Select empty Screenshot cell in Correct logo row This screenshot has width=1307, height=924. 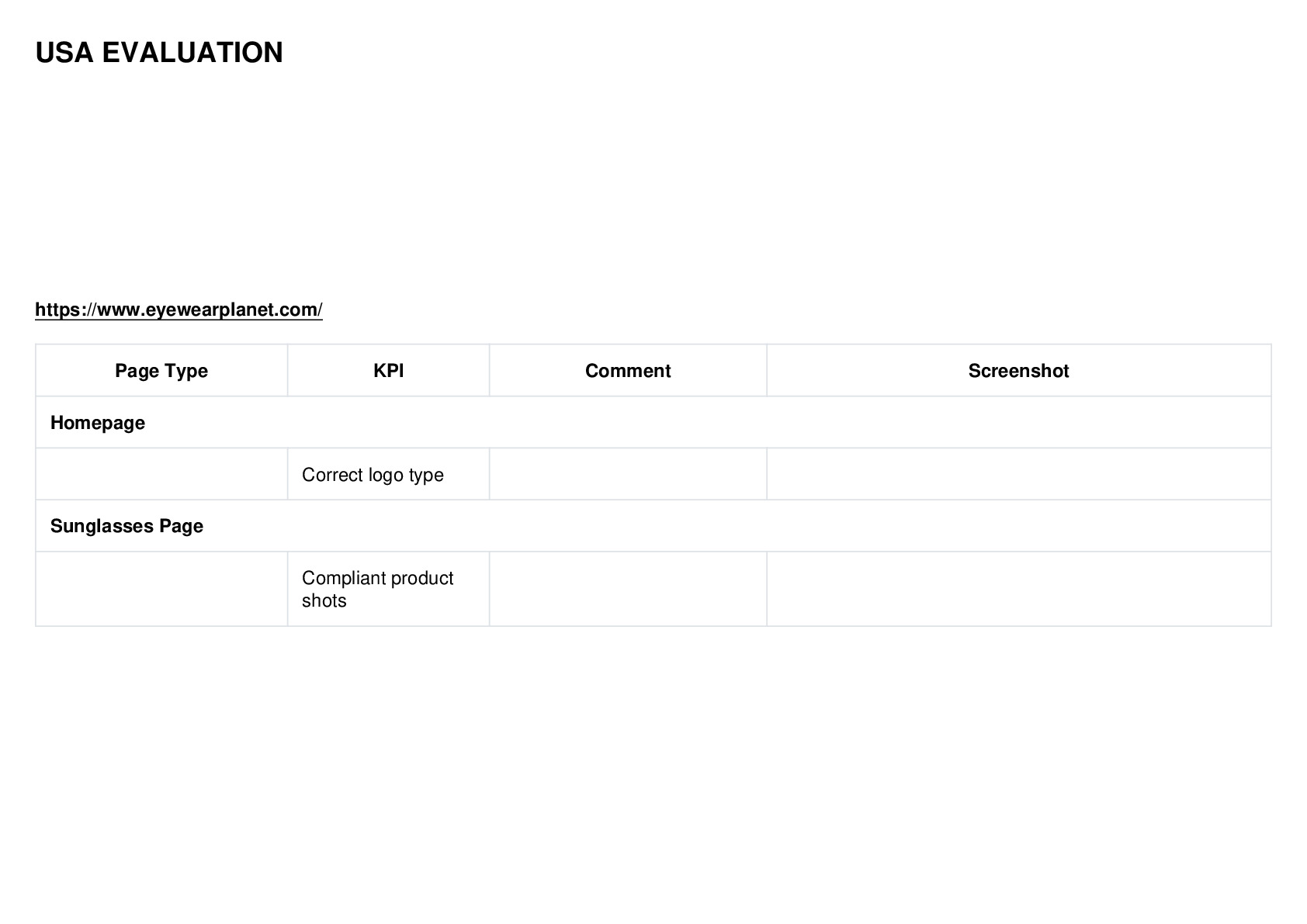[x=1019, y=474]
